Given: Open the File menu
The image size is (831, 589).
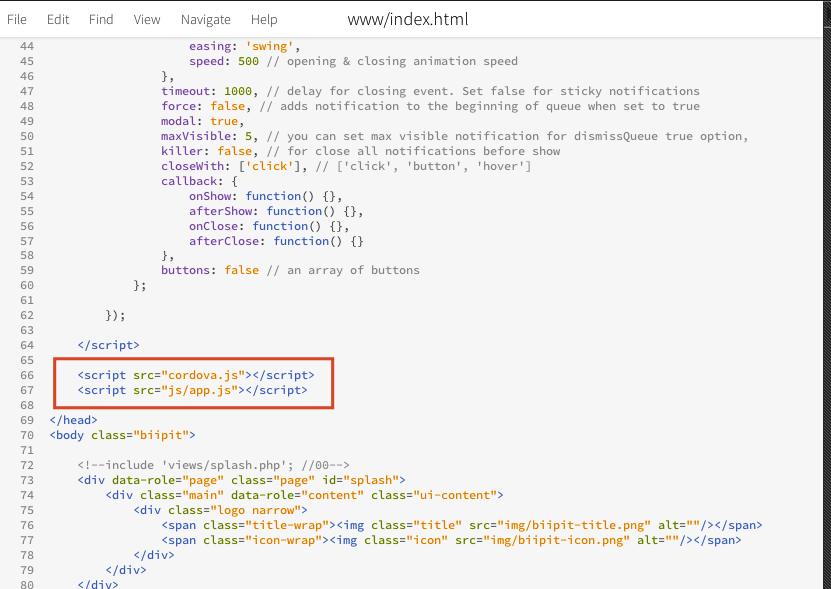Looking at the screenshot, I should tap(17, 19).
